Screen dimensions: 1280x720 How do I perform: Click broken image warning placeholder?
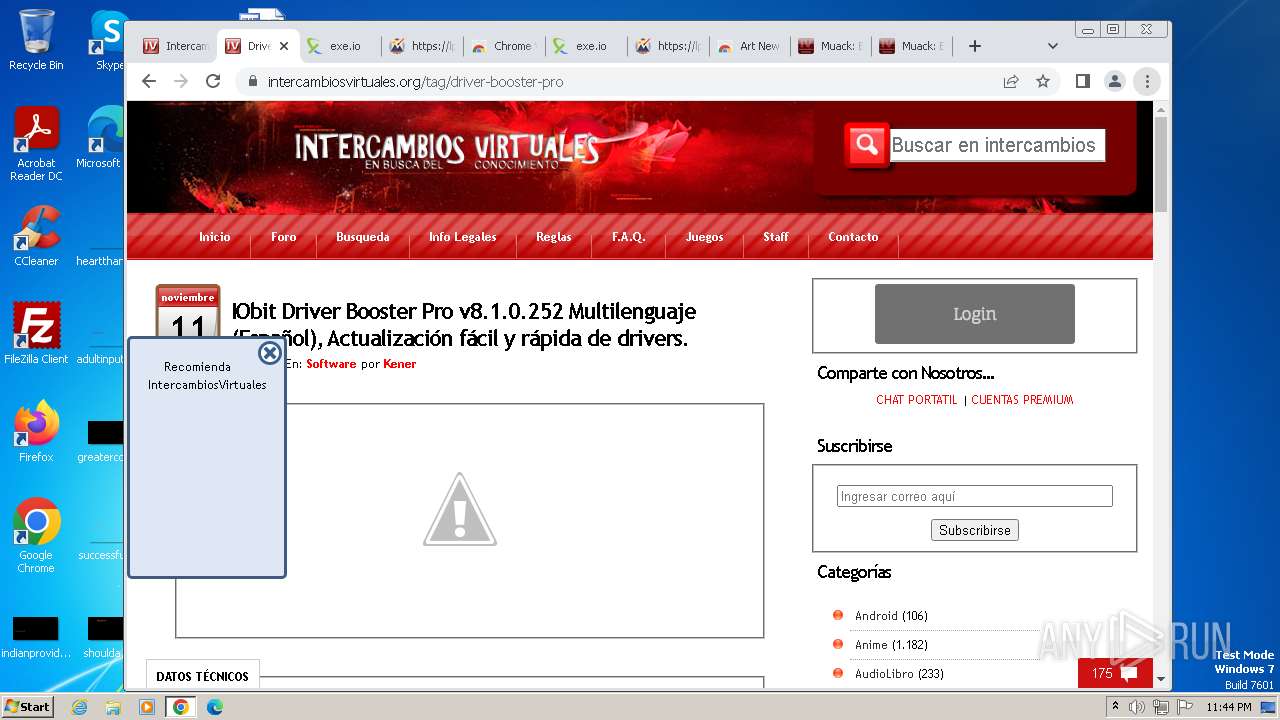(460, 509)
